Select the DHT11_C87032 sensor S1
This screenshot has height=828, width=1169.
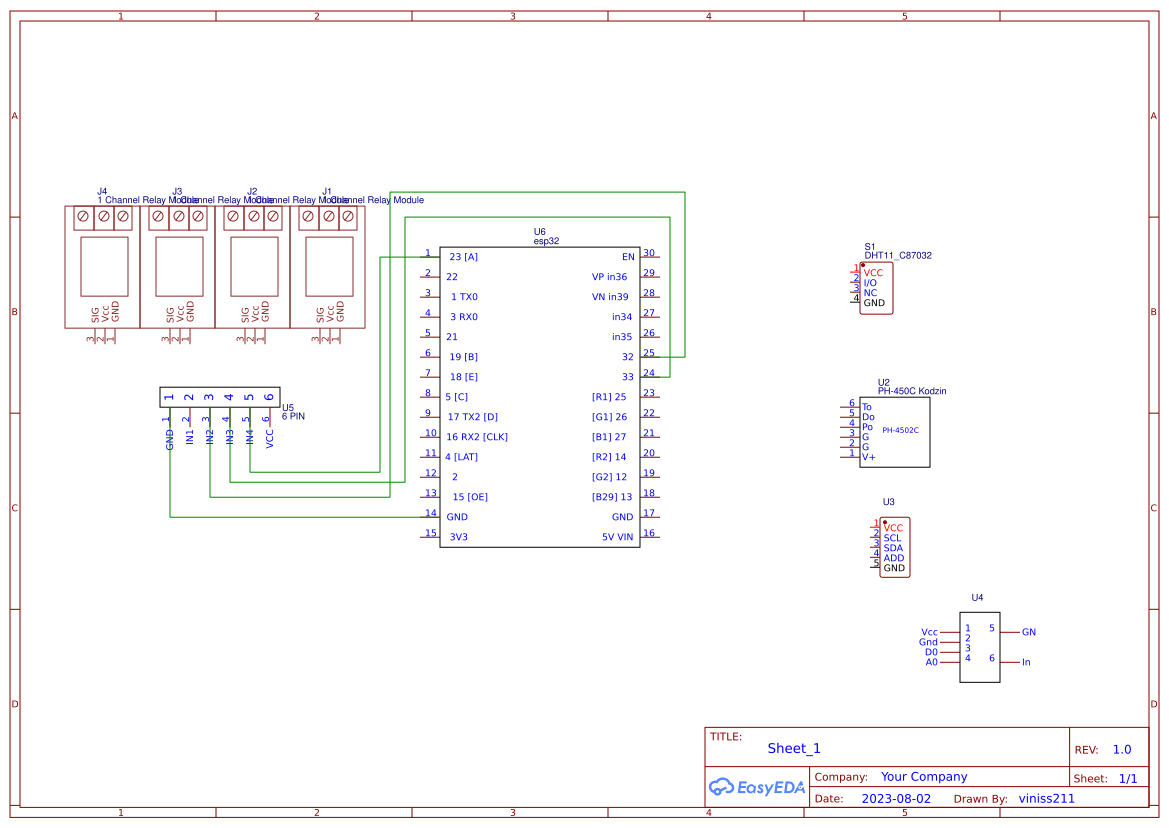tap(875, 288)
